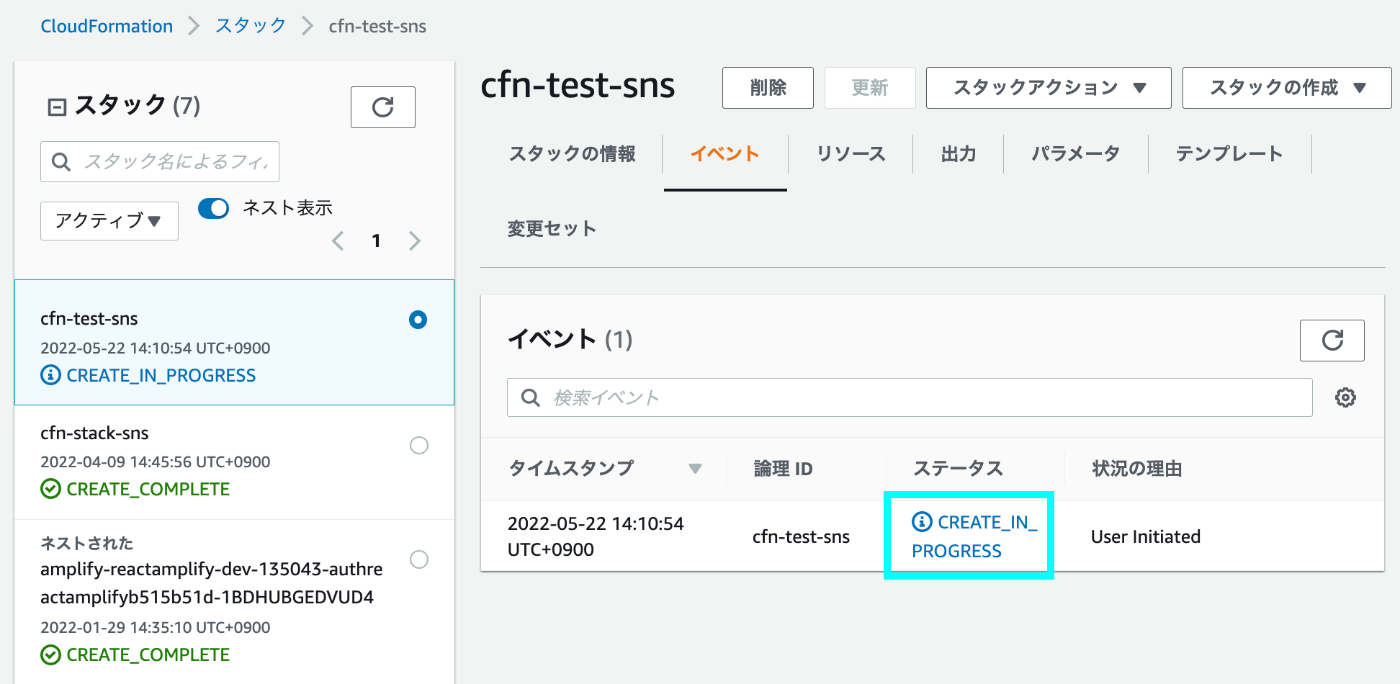Select cfn-test-sns stack name in list
This screenshot has width=1400, height=684.
(x=89, y=319)
